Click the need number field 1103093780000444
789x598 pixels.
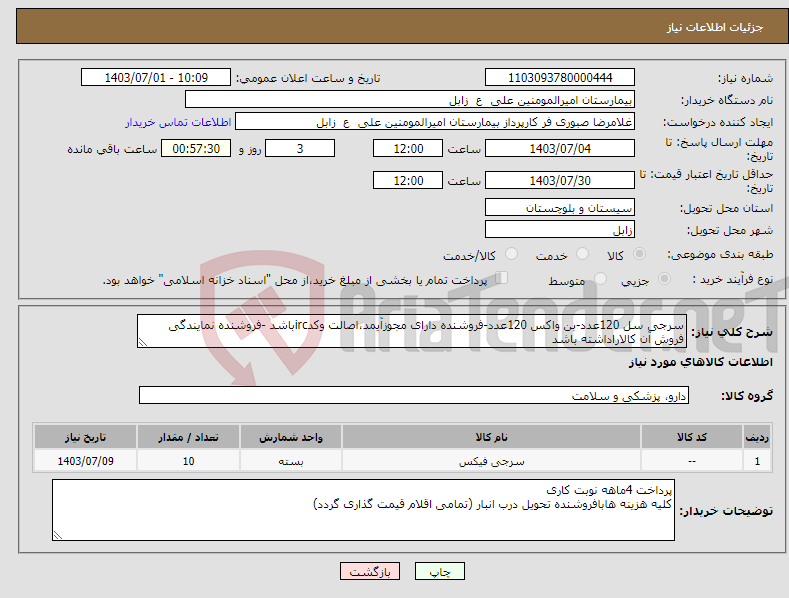pos(560,78)
